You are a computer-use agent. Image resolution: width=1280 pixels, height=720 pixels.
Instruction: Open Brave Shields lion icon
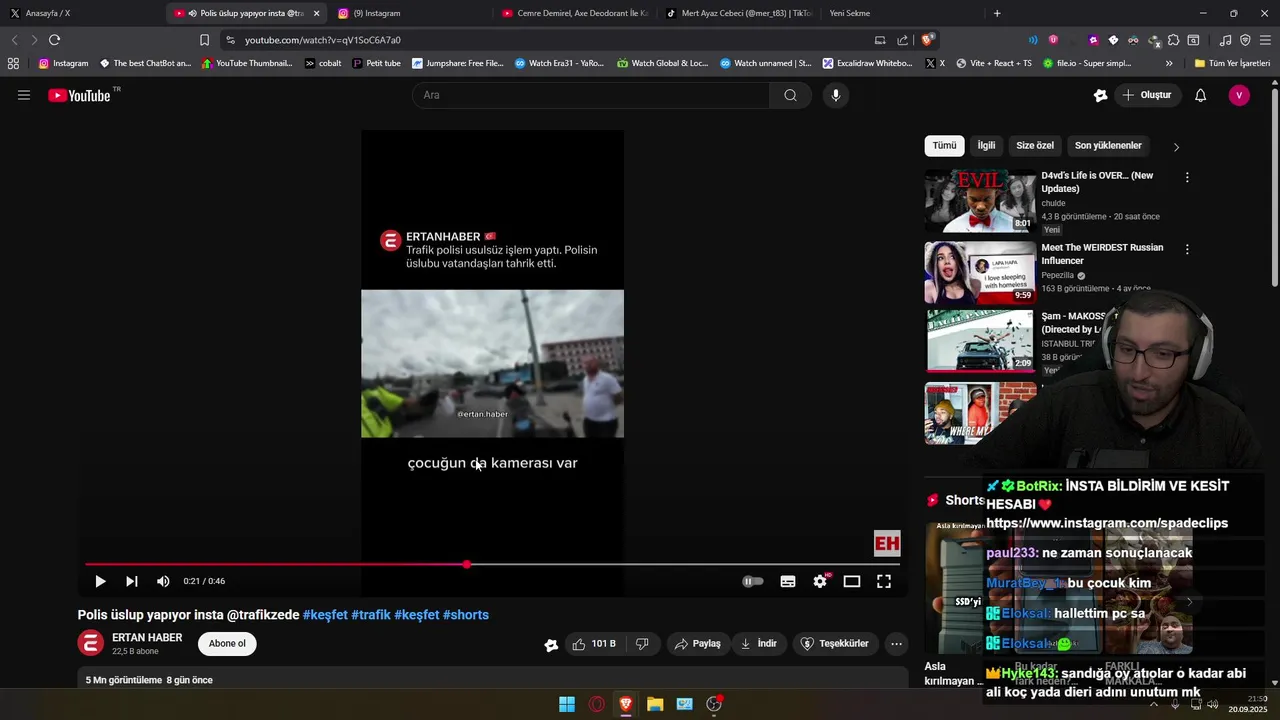(928, 40)
